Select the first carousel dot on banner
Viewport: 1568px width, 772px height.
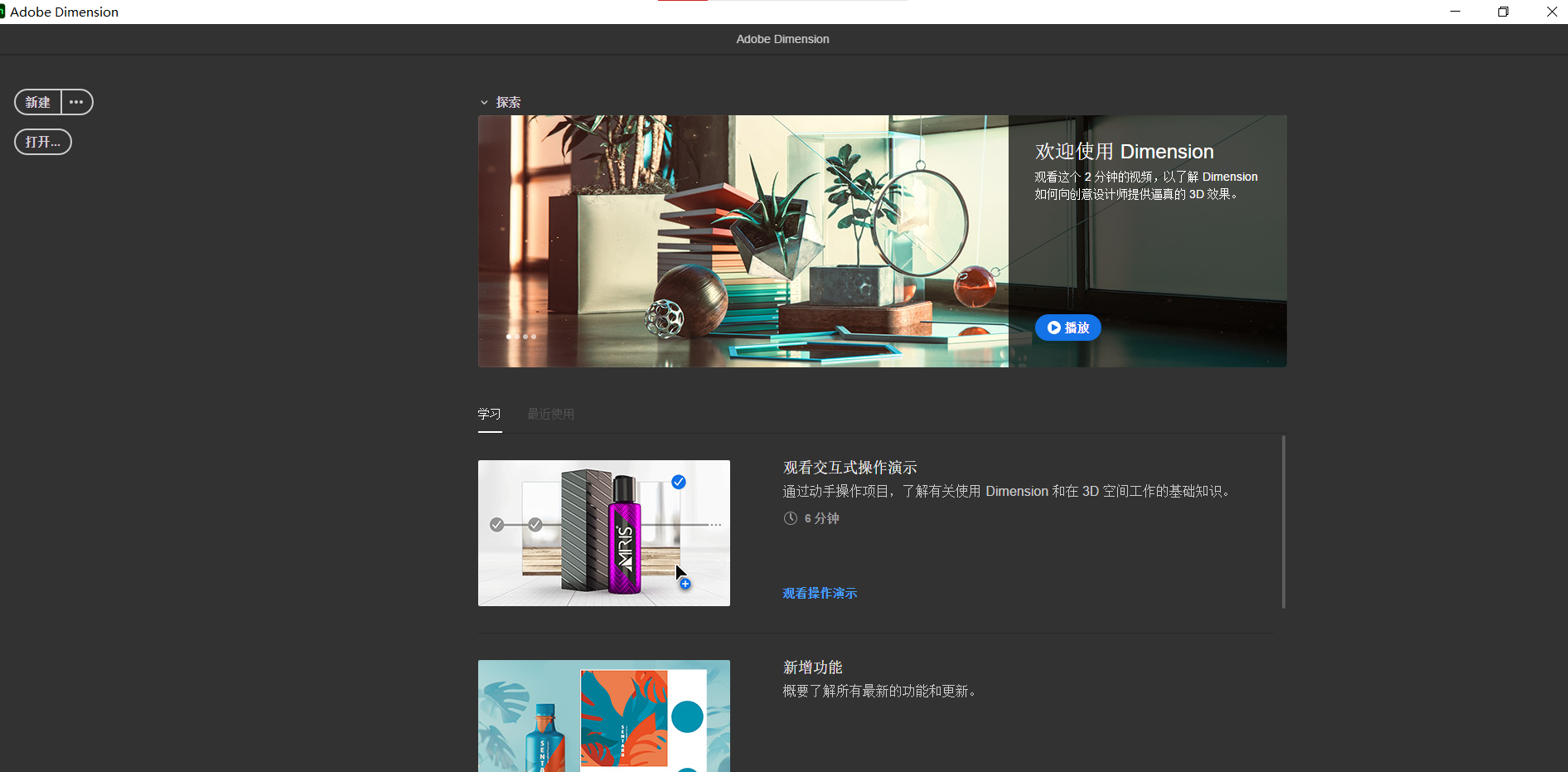(509, 337)
